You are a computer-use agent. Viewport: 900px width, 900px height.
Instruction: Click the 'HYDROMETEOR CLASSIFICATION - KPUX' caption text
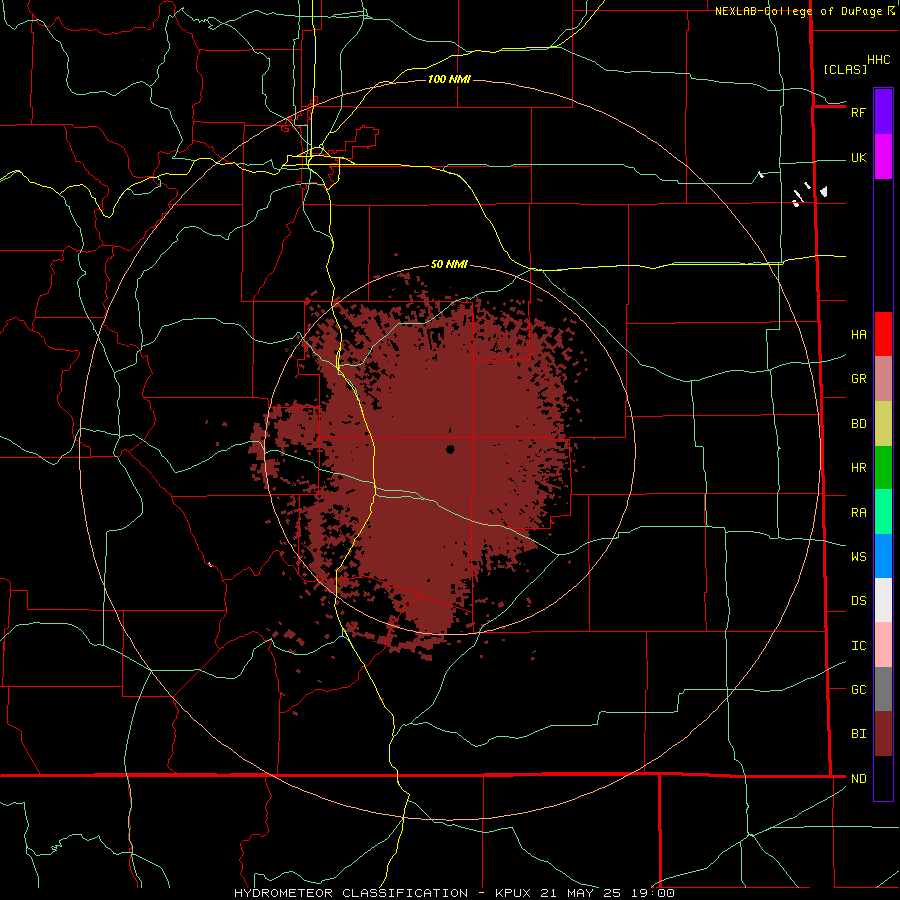pyautogui.click(x=382, y=893)
